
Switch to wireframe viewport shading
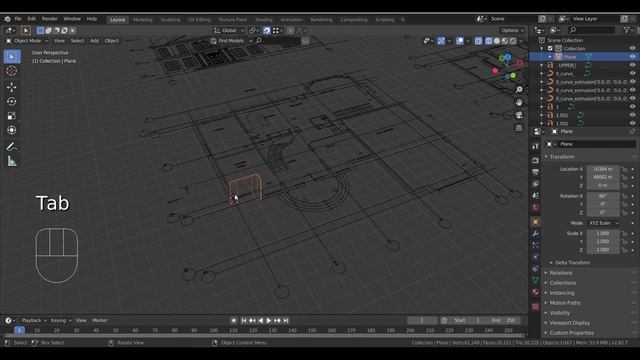click(x=489, y=41)
